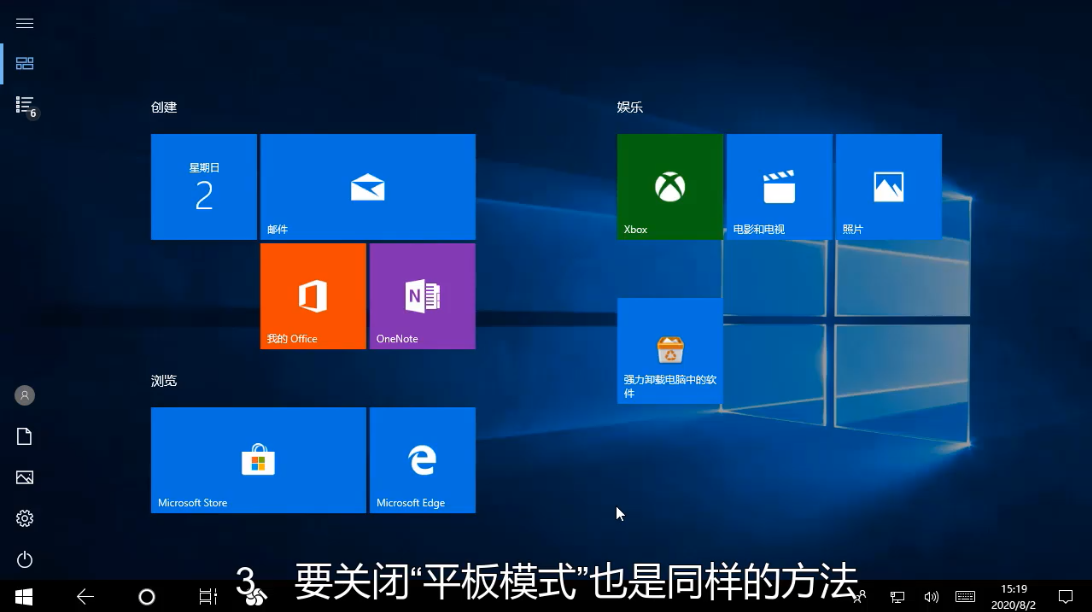This screenshot has width=1092, height=612.
Task: Open the network tray icon
Action: point(897,597)
